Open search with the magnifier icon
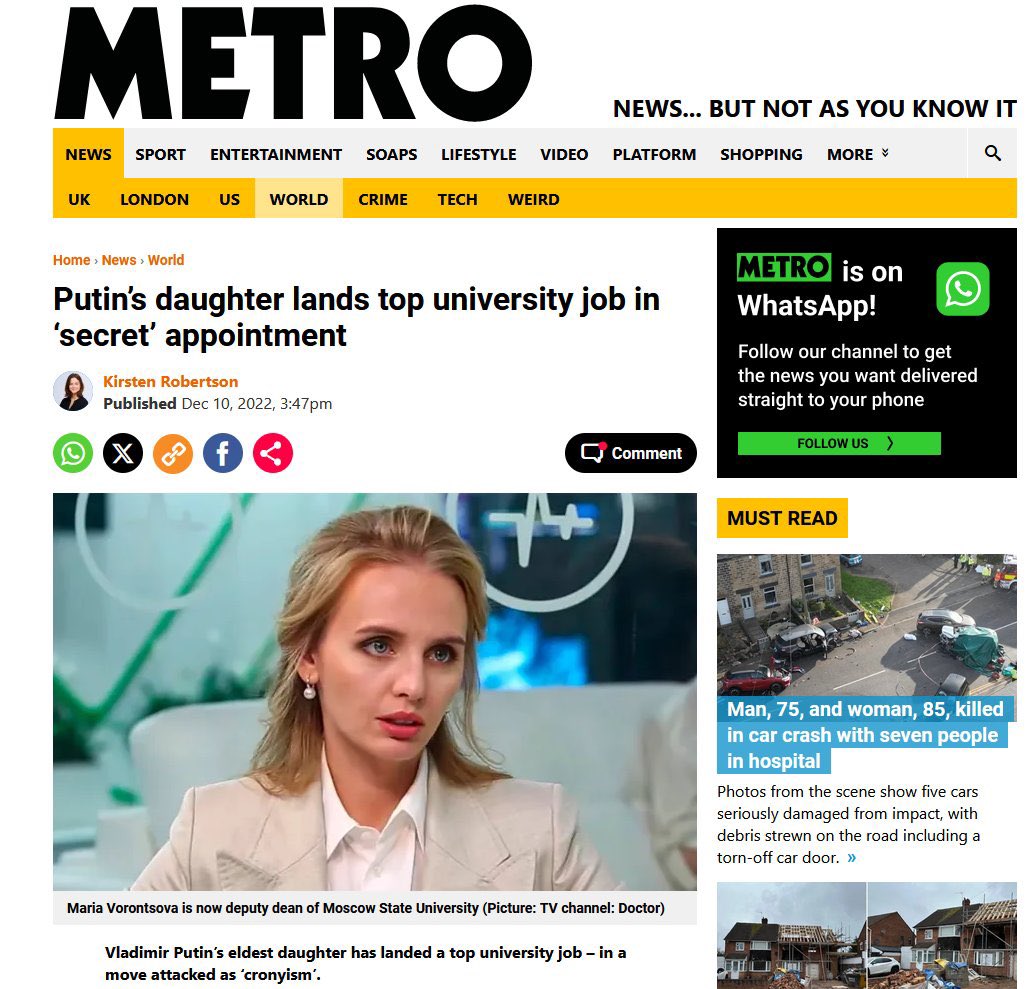Screen dimensions: 1026x989 992,153
